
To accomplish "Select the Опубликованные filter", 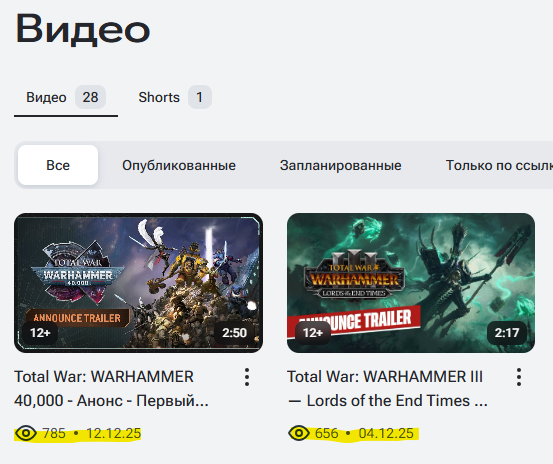I will click(x=179, y=165).
